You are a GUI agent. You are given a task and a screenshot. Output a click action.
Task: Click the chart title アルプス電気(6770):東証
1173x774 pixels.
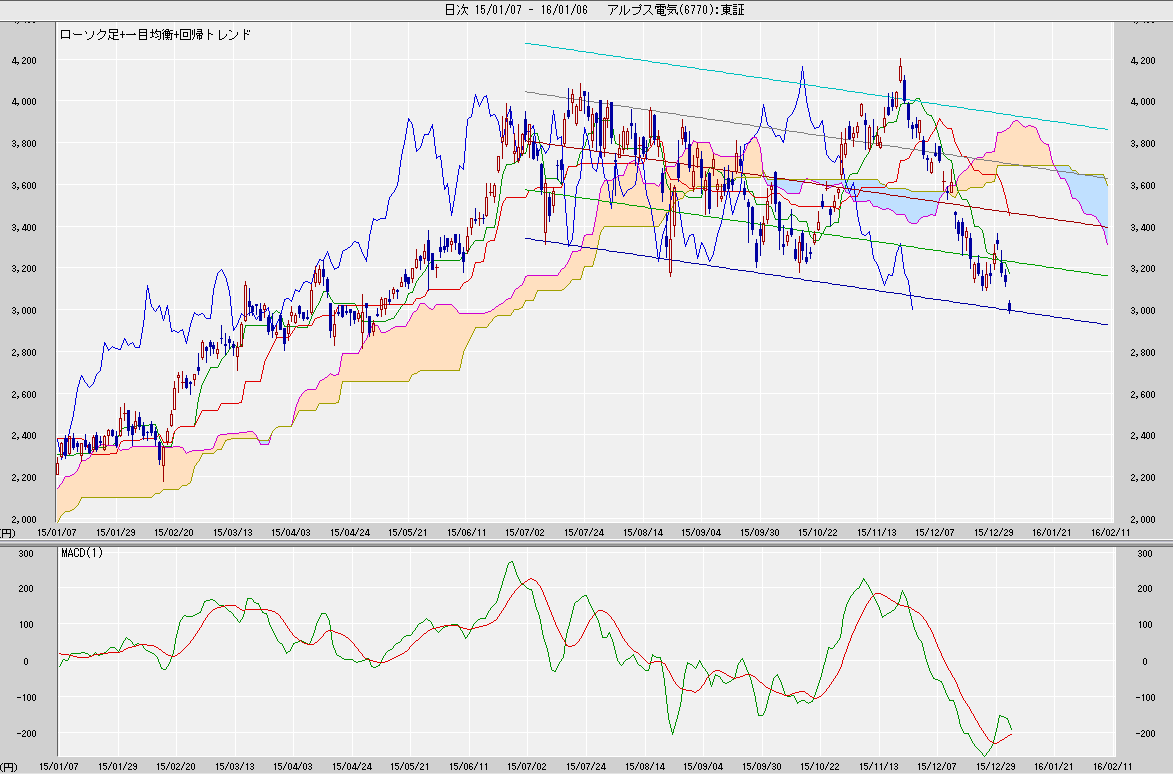click(676, 9)
